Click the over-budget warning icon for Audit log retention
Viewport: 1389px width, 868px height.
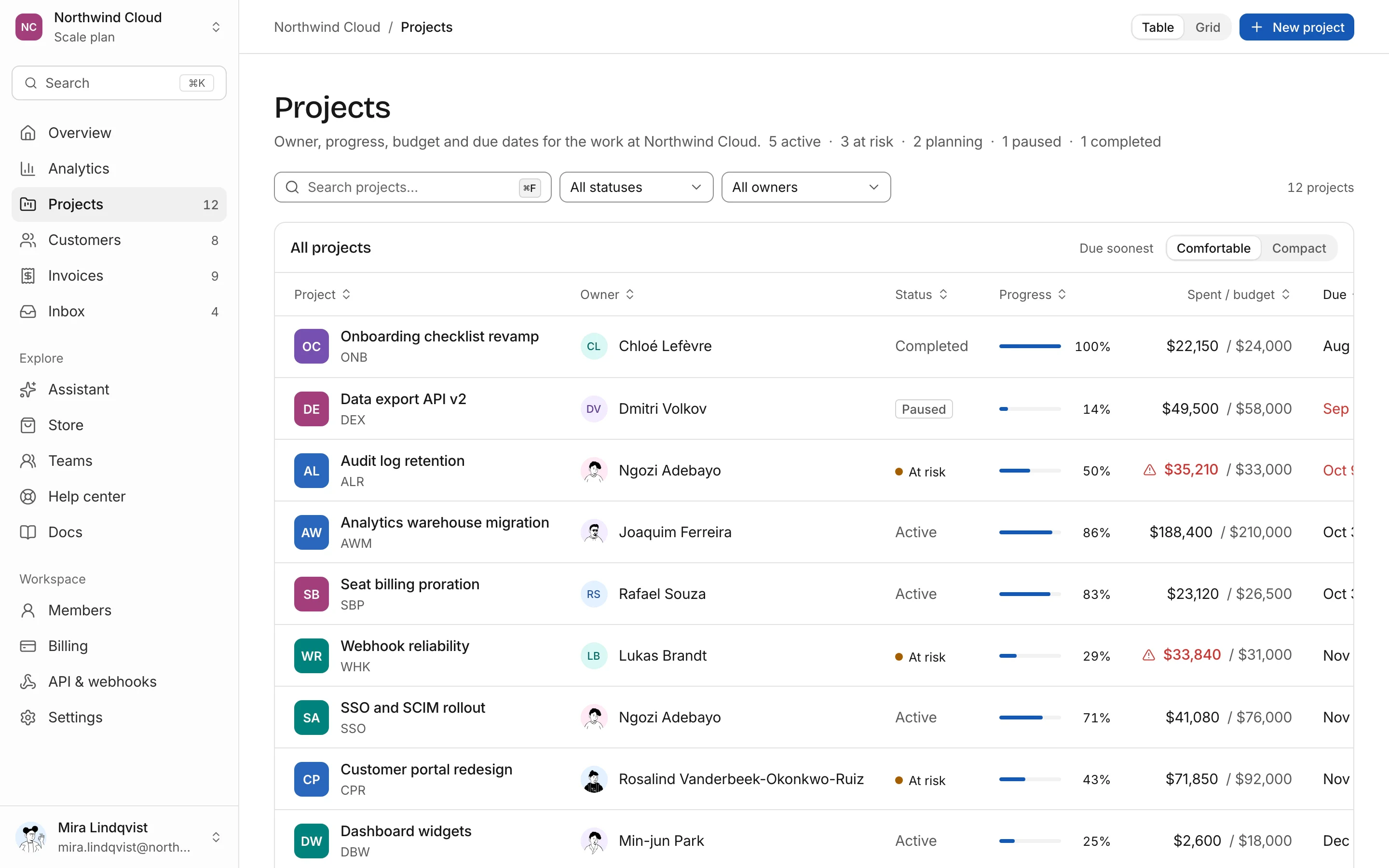[1149, 470]
